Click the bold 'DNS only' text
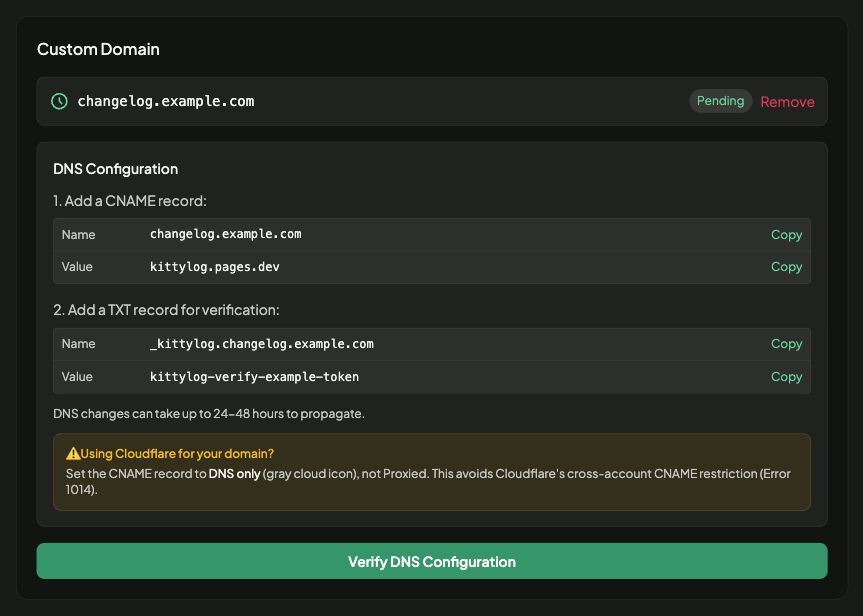This screenshot has width=863, height=616. click(234, 473)
